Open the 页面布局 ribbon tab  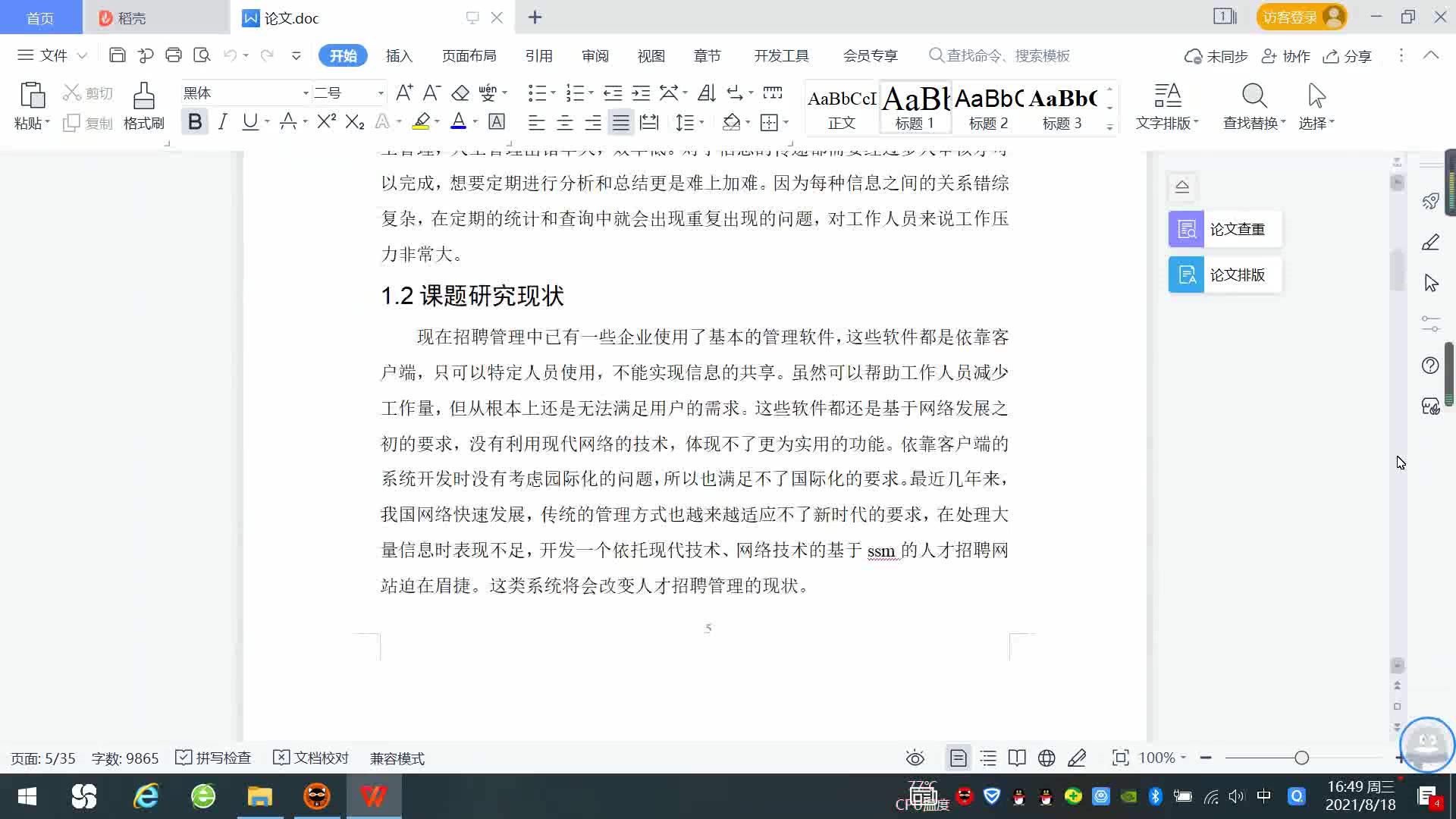pos(469,55)
